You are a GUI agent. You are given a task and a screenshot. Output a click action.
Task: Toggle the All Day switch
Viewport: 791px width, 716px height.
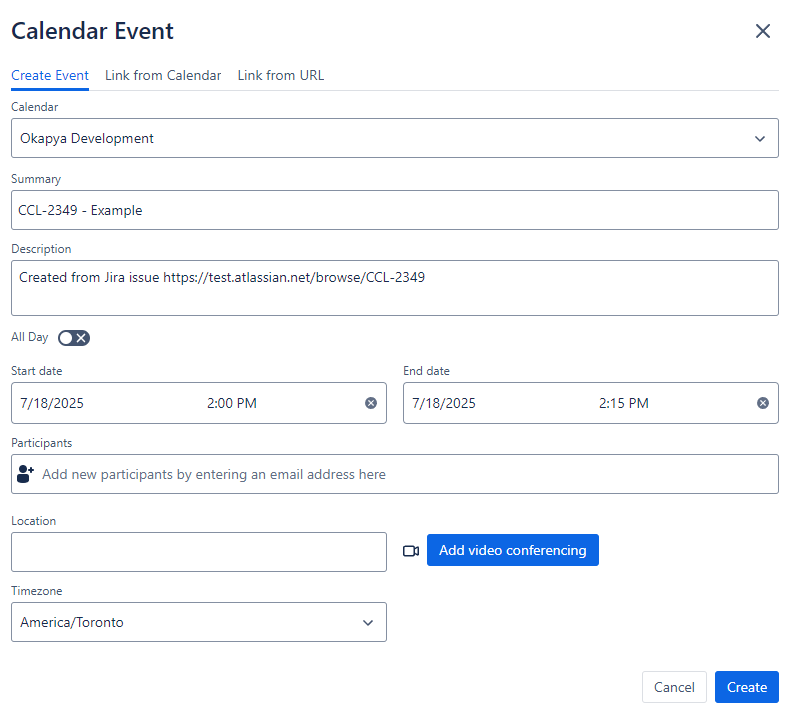click(74, 338)
